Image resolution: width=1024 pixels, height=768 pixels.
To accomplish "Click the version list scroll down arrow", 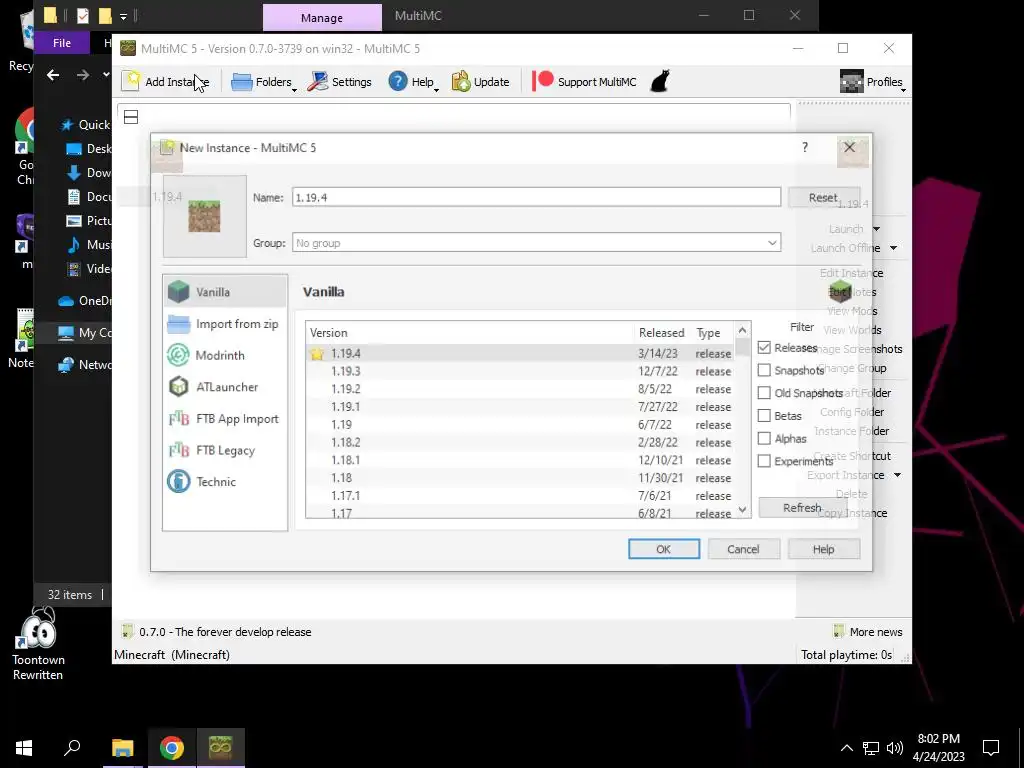I will pyautogui.click(x=742, y=509).
